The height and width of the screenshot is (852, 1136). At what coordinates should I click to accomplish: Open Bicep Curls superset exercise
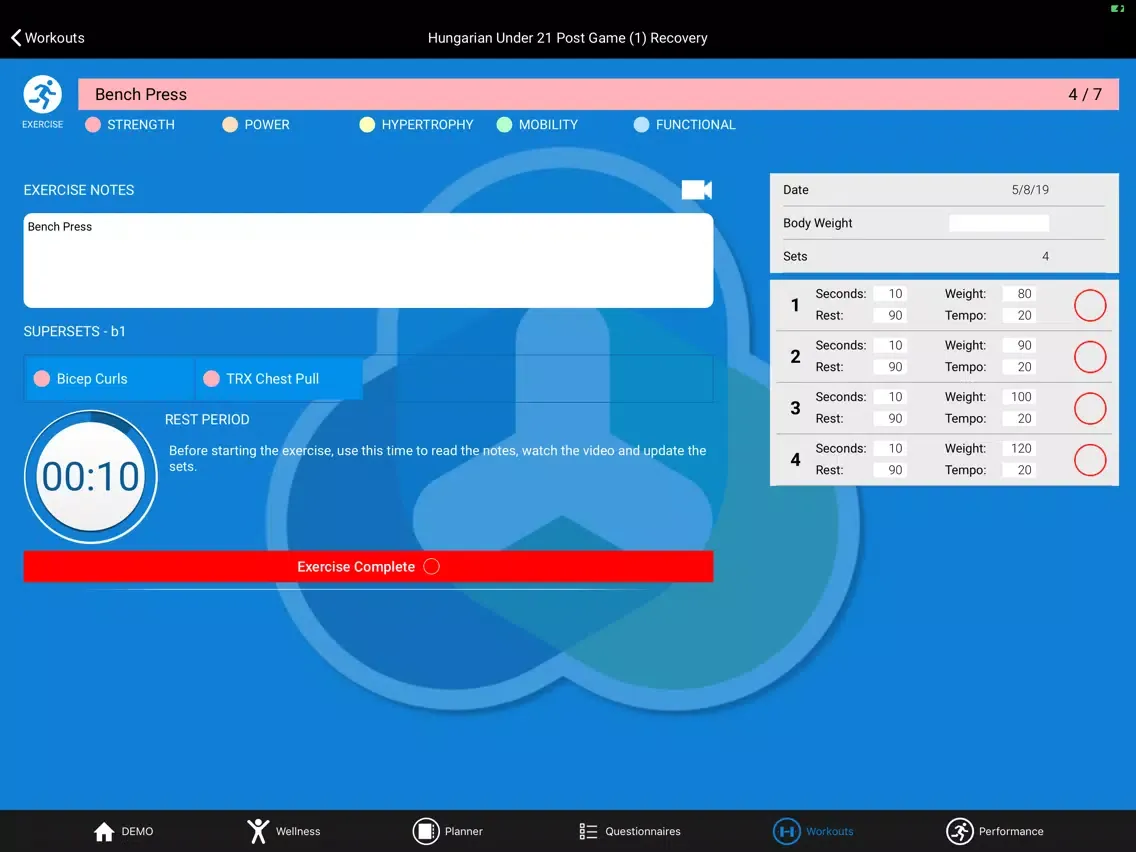[109, 378]
